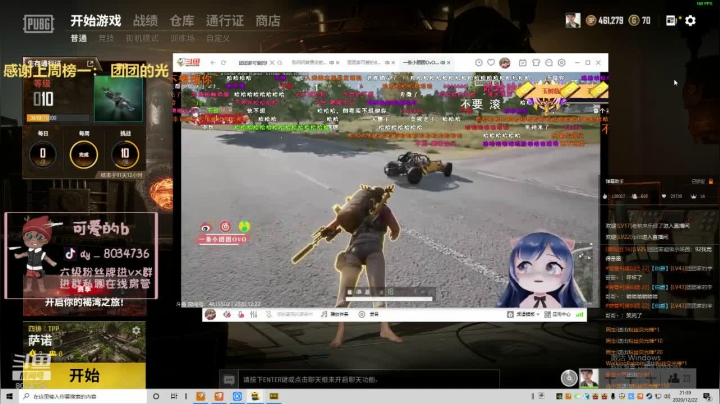Select the 开始游戏 tab in PUBG lobby

click(x=96, y=21)
